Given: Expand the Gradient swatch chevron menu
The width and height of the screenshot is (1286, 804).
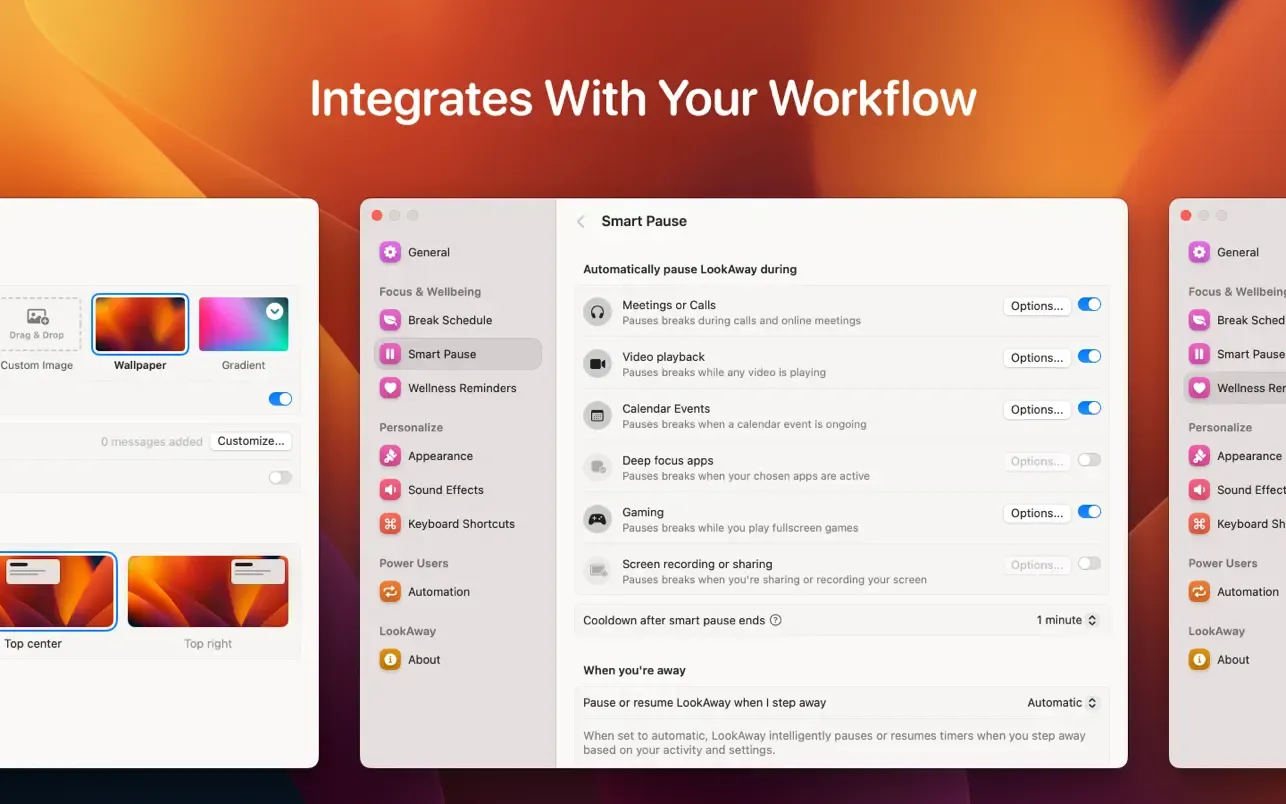Looking at the screenshot, I should tap(275, 311).
